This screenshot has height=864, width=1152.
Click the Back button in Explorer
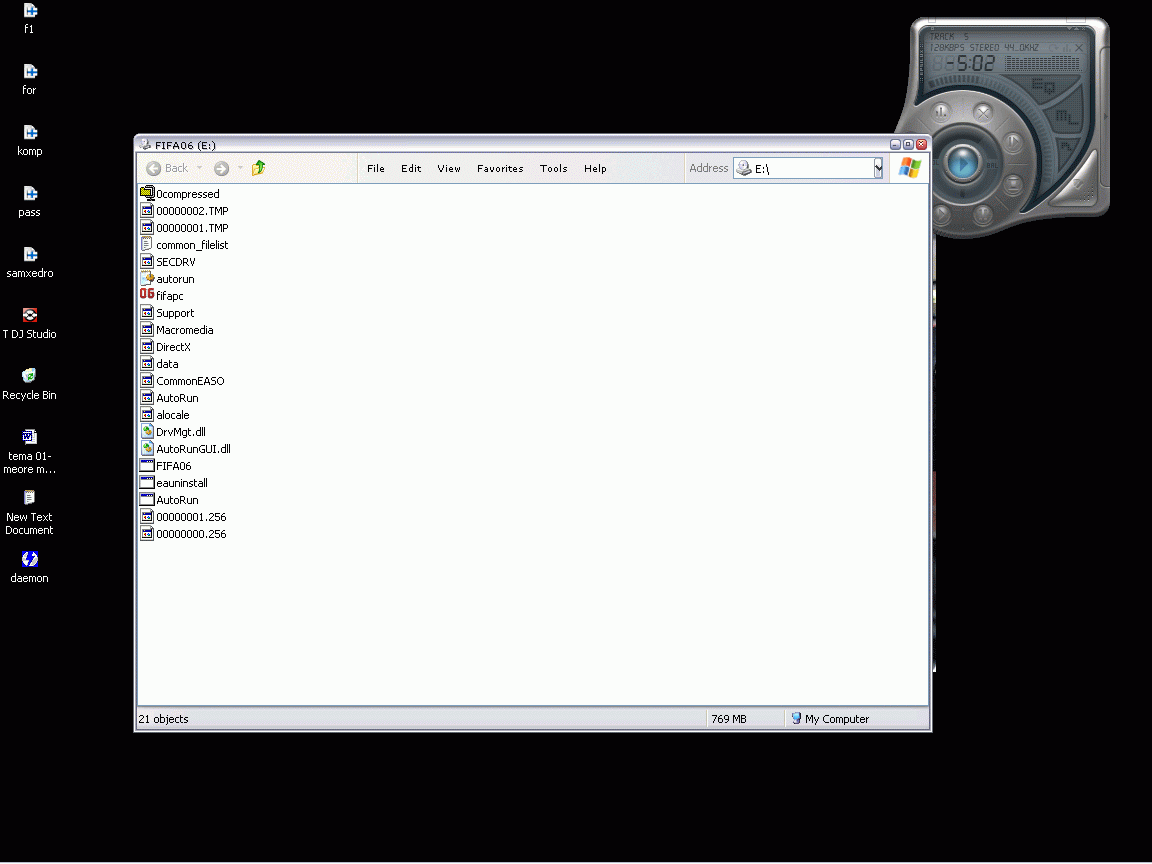(168, 168)
